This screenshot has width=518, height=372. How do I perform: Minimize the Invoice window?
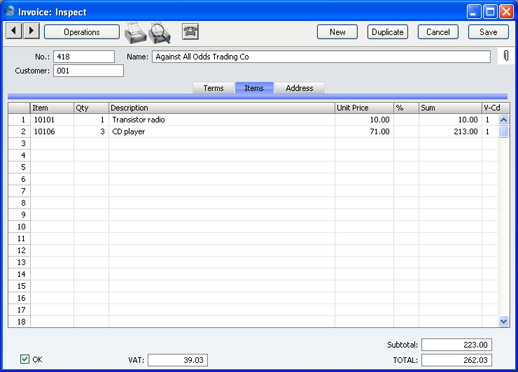point(474,12)
